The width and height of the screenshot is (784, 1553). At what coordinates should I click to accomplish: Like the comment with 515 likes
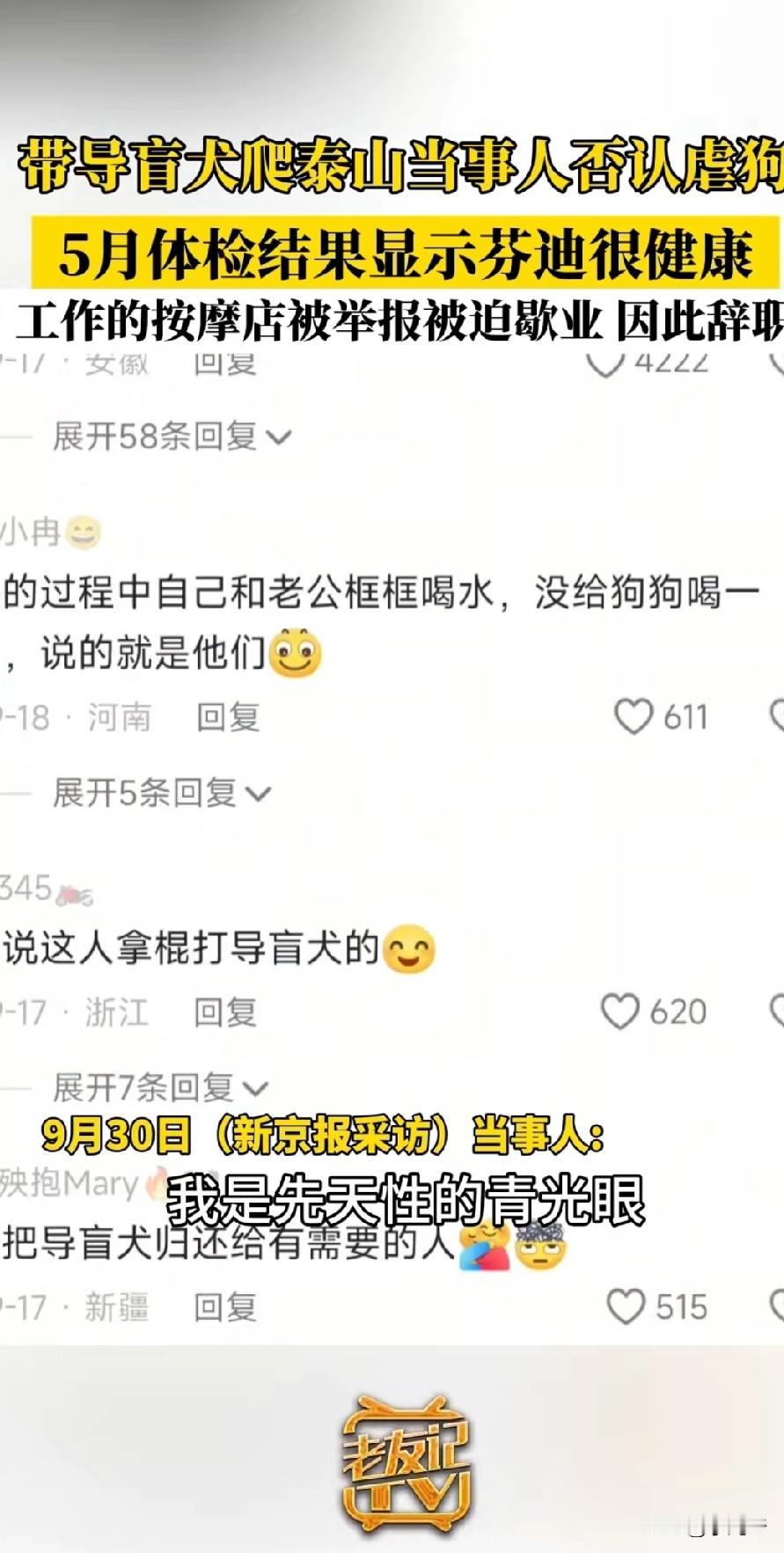coord(626,1306)
